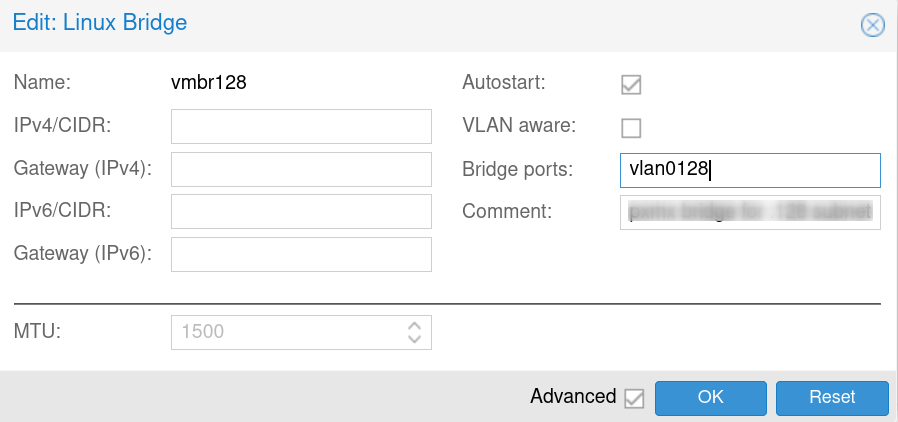Increase MTU with the up arrow
The width and height of the screenshot is (898, 422).
[x=414, y=325]
